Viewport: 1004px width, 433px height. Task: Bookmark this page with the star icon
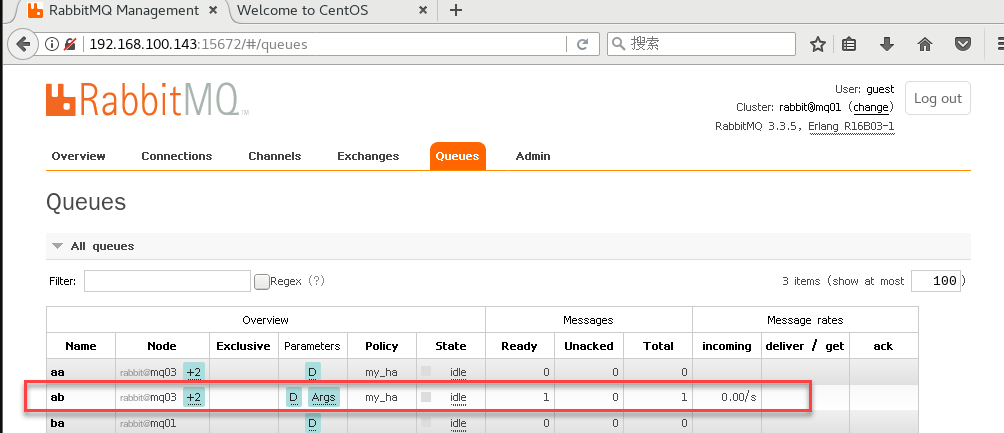(818, 44)
